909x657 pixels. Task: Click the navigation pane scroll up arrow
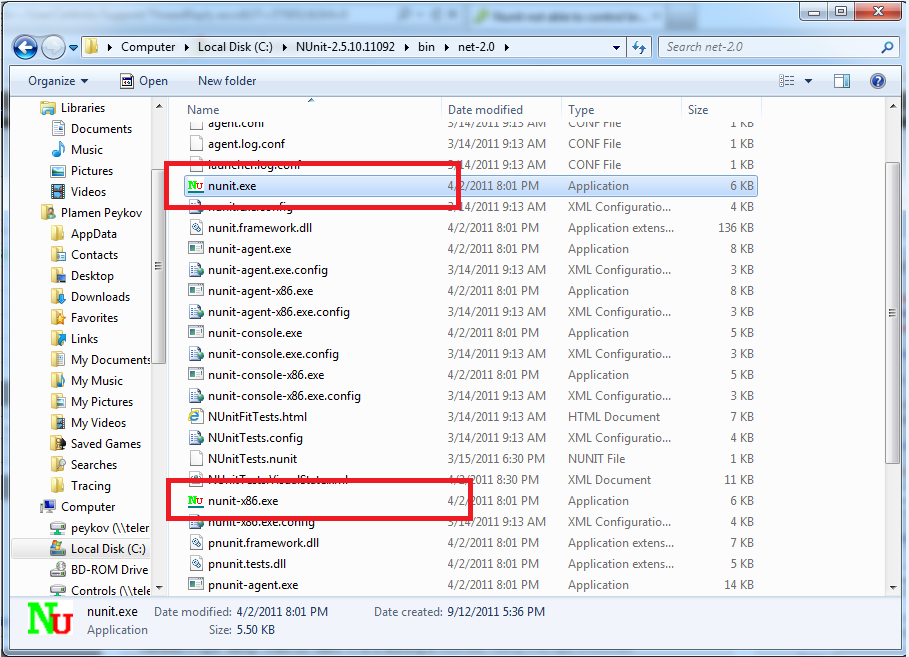[159, 107]
